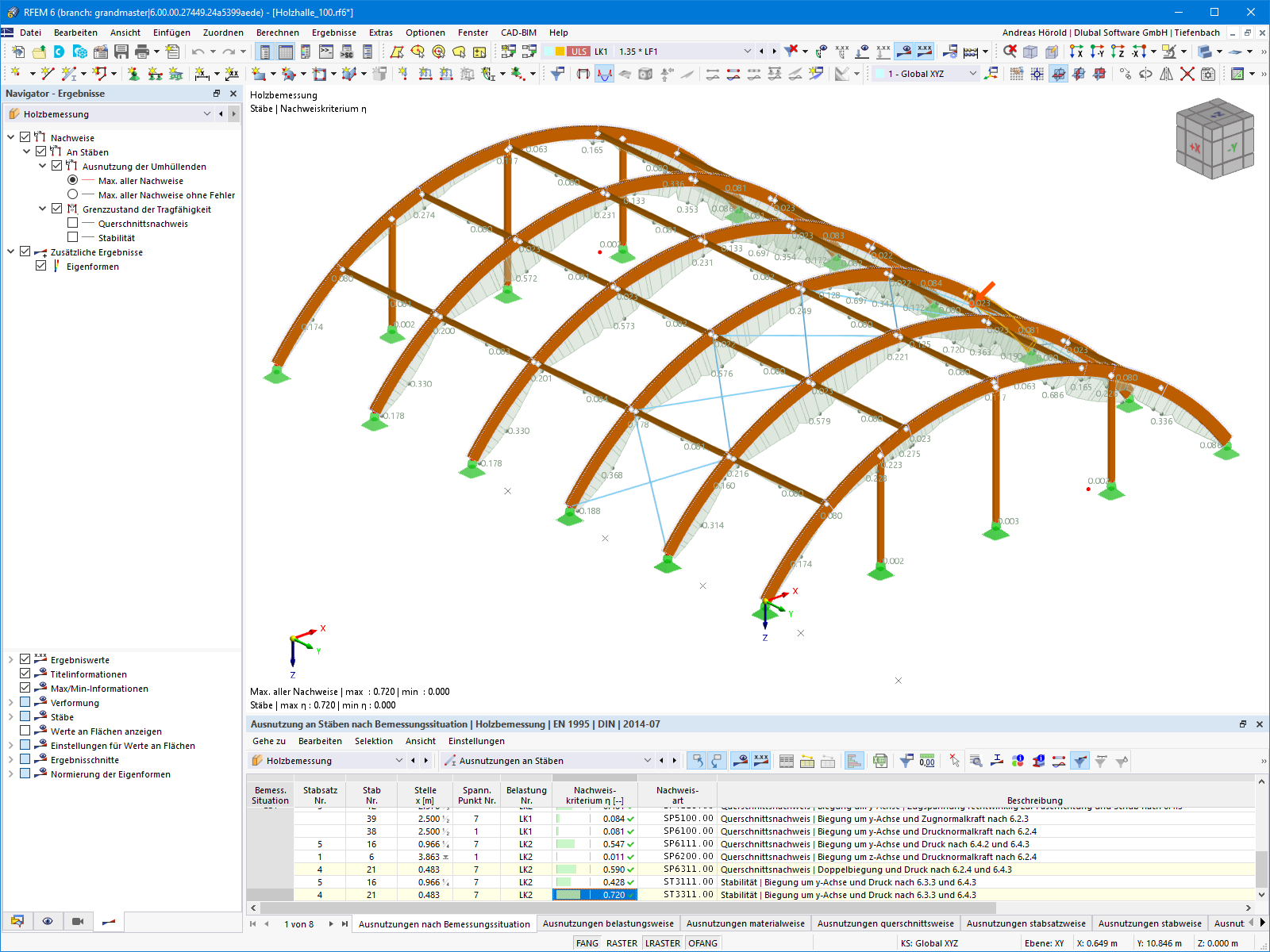Click the Undo arrow icon
Screen dimensions: 1270x952
click(198, 52)
